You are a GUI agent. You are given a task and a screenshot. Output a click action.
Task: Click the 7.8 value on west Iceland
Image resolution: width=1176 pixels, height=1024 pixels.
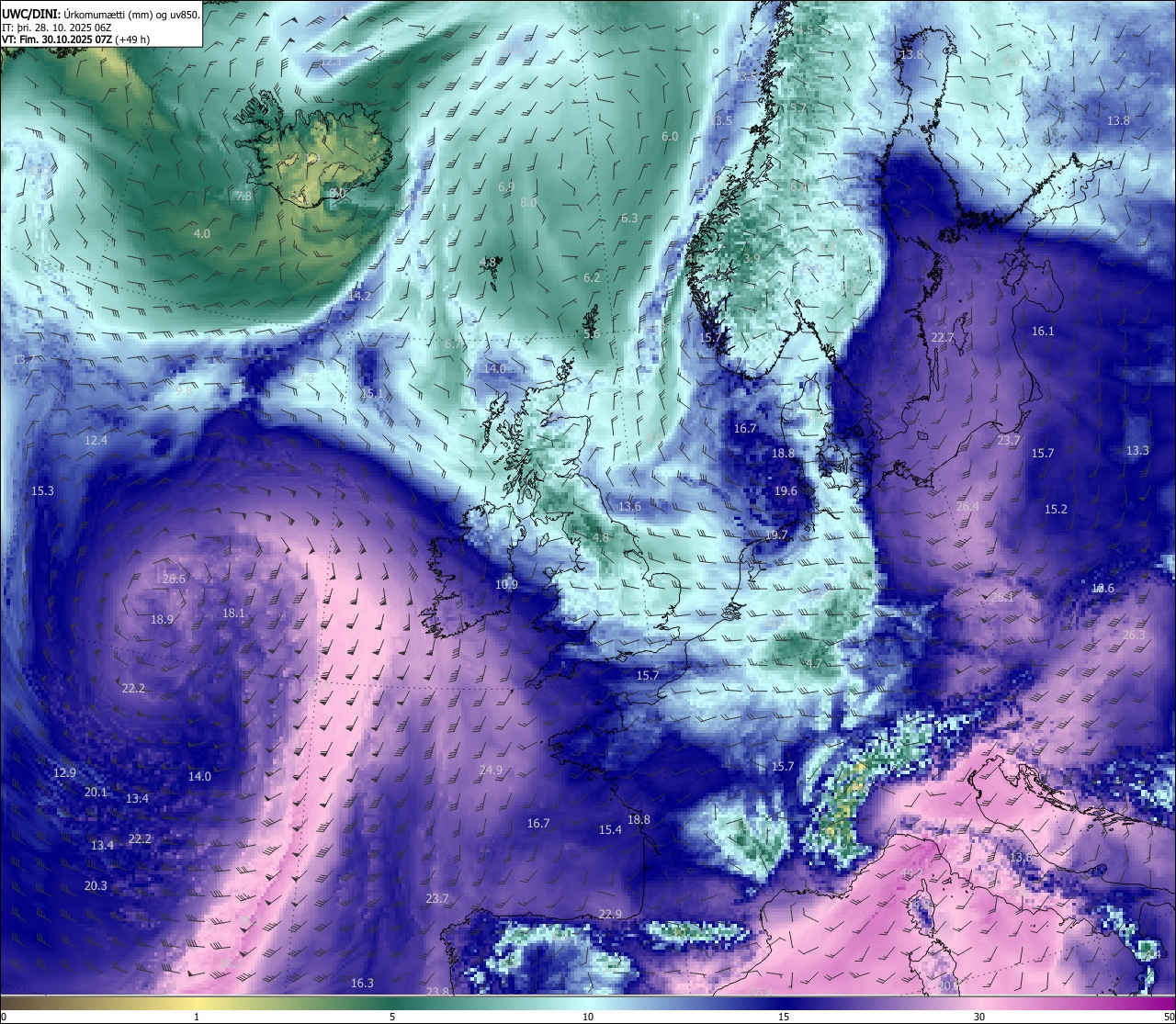click(x=243, y=197)
